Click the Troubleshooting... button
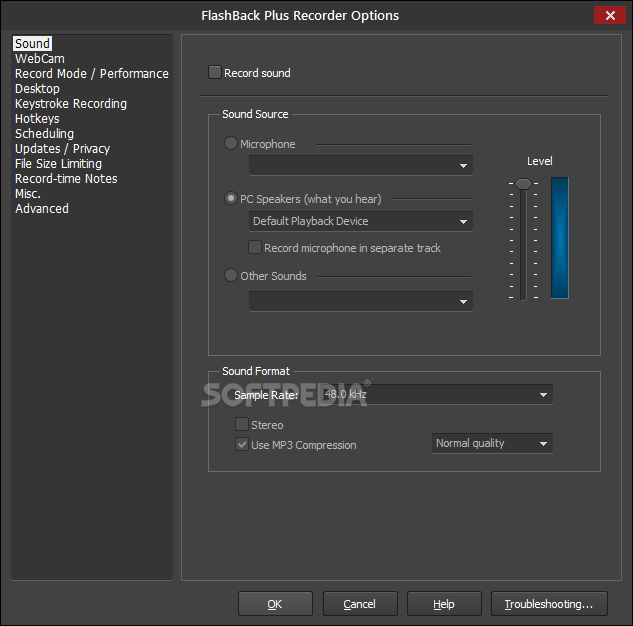 (549, 604)
